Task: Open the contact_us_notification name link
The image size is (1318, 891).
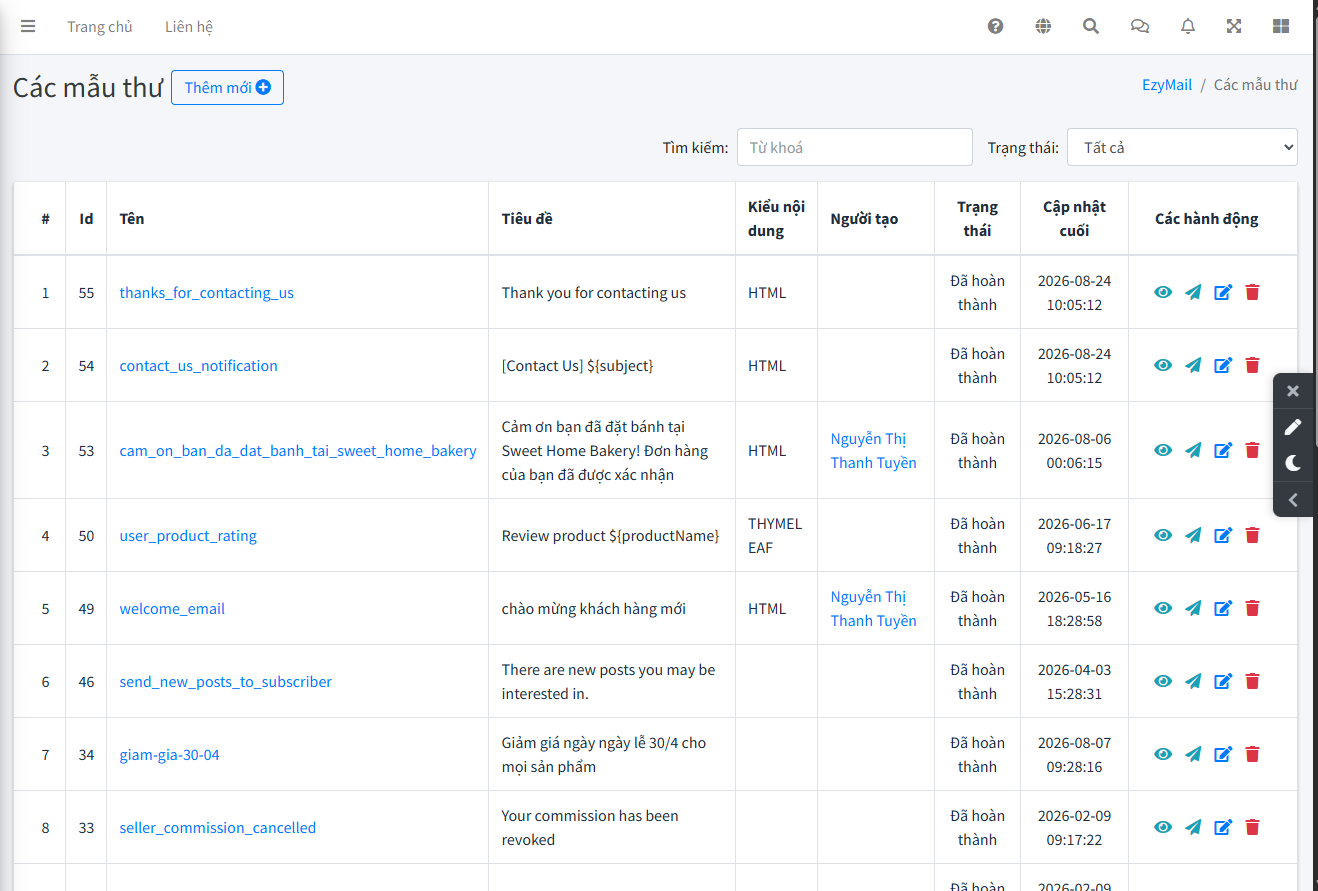Action: point(199,366)
